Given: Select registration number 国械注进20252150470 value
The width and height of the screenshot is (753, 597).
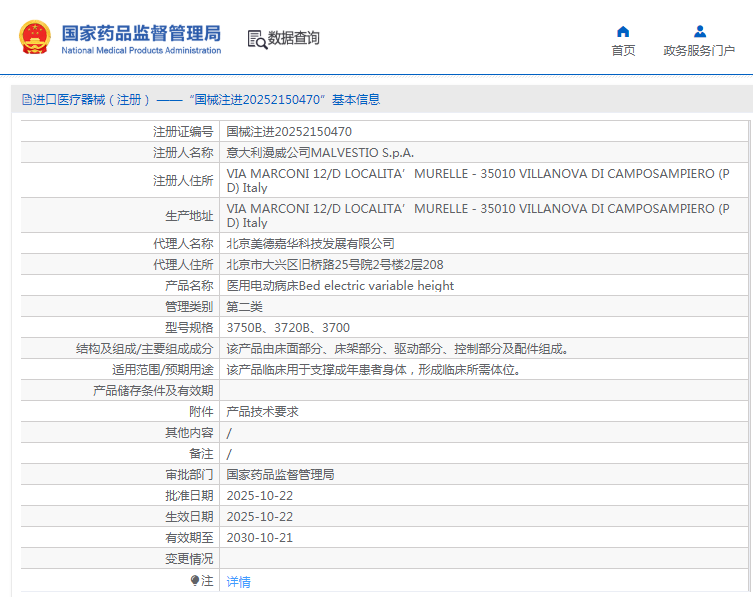Looking at the screenshot, I should pos(289,132).
